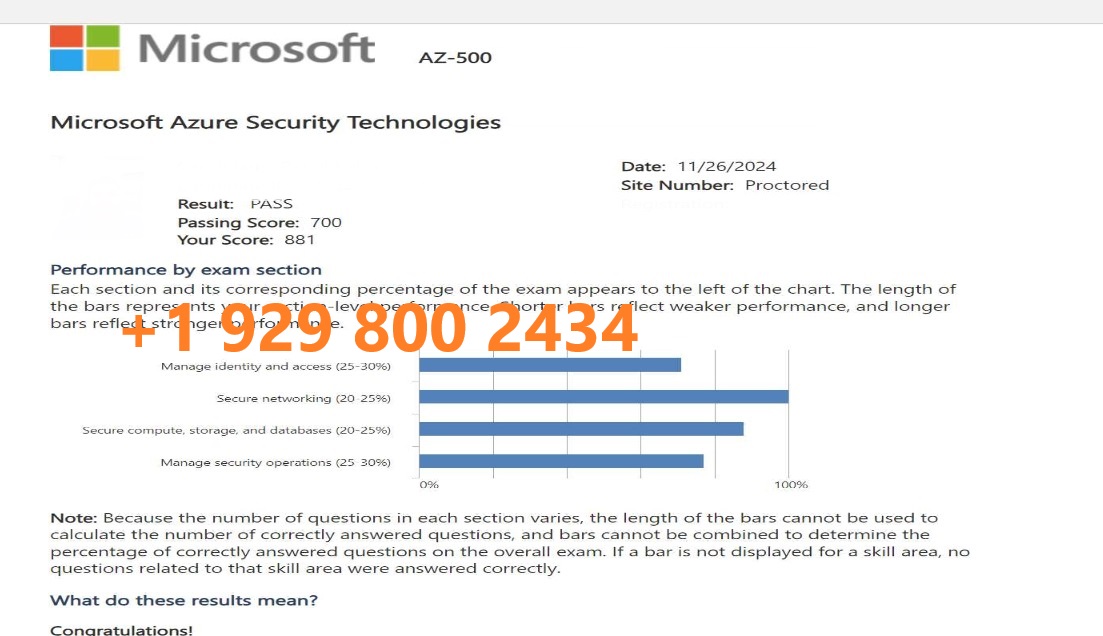Click Your Score 881 value
The height and width of the screenshot is (636, 1103).
(300, 240)
